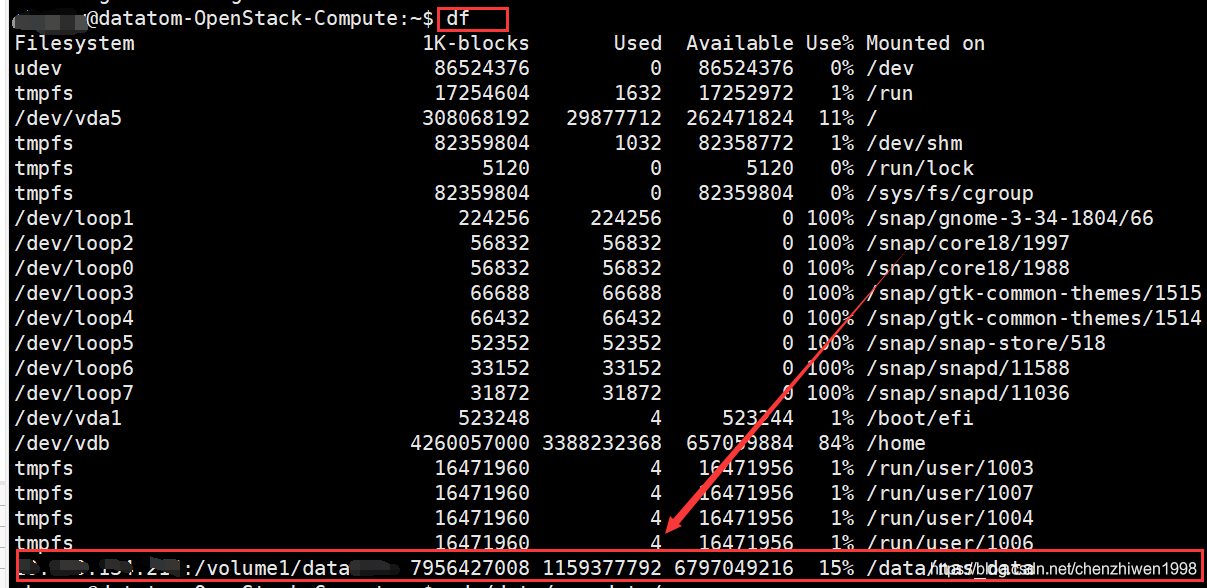Screen dimensions: 1207x588
Task: Click '/snap/core18/1997' mount path
Action: tap(968, 243)
